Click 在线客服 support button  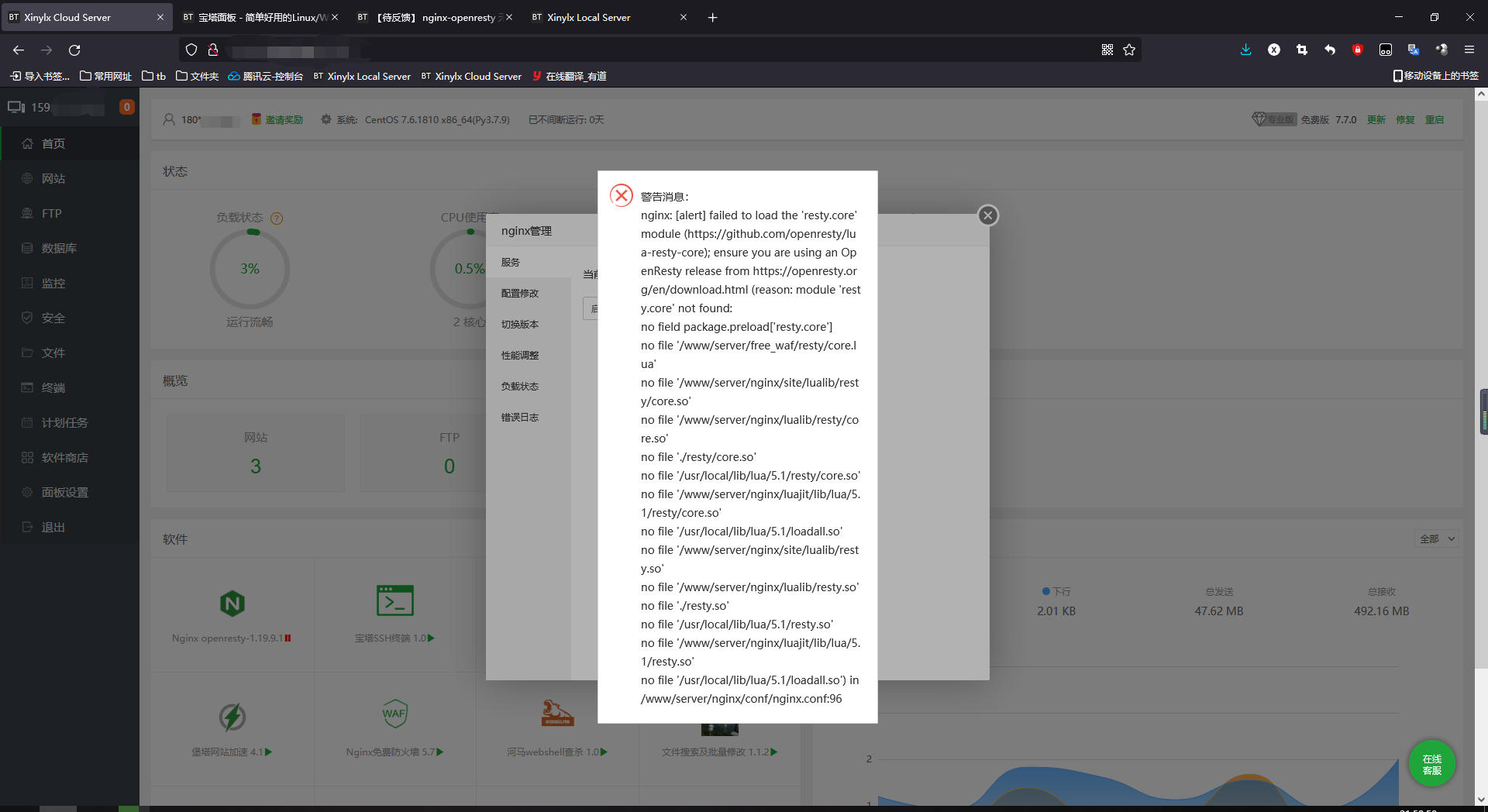coord(1431,764)
